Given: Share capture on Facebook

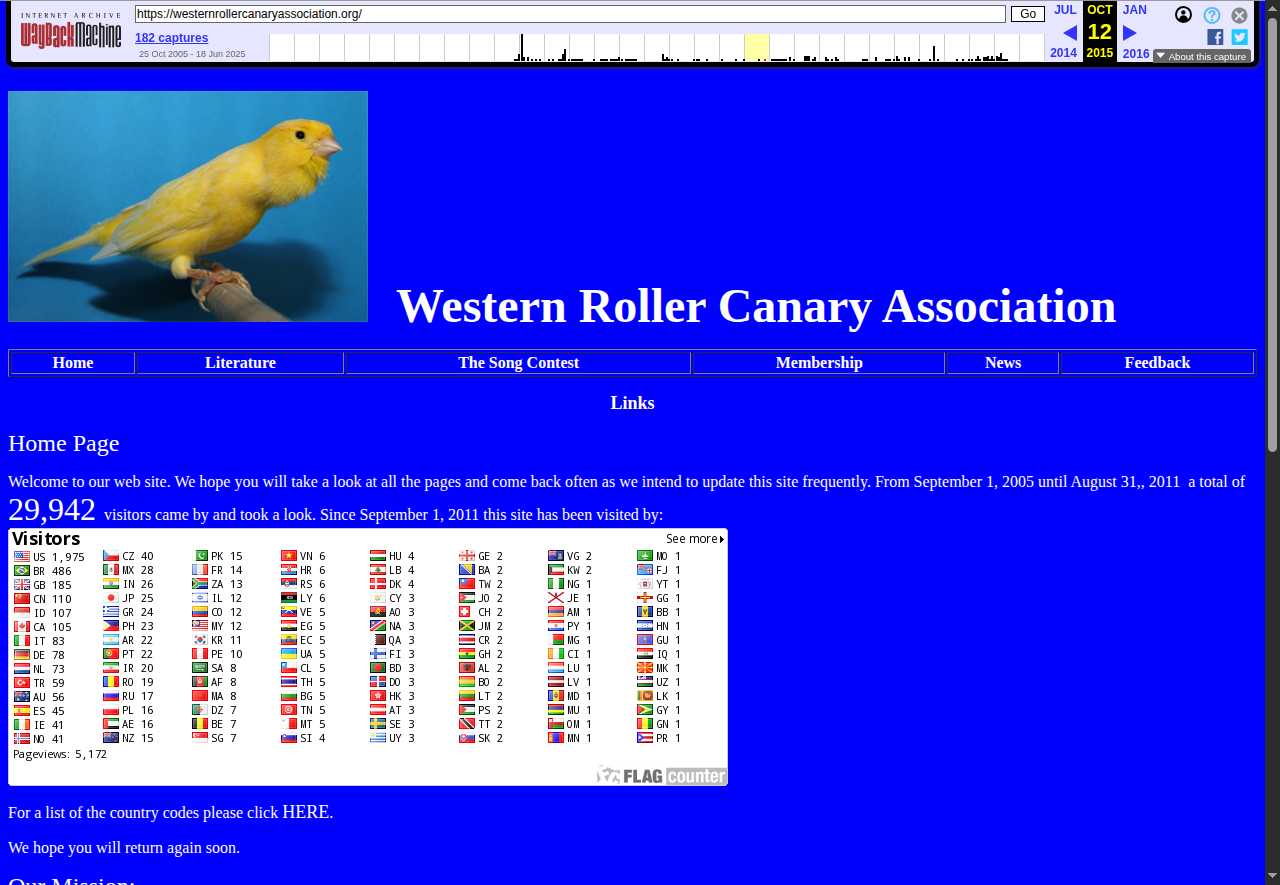Looking at the screenshot, I should [x=1215, y=37].
